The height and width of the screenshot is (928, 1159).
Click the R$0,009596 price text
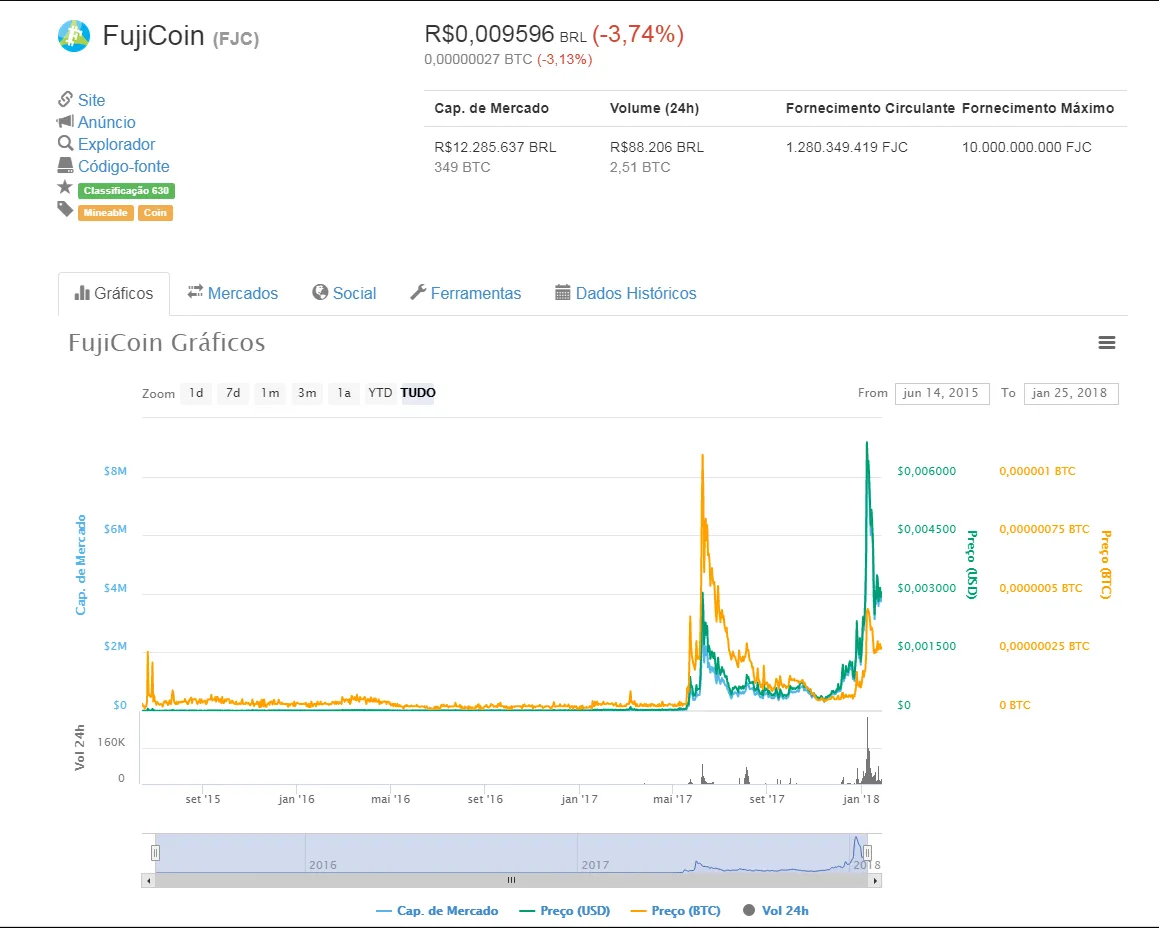tap(489, 34)
